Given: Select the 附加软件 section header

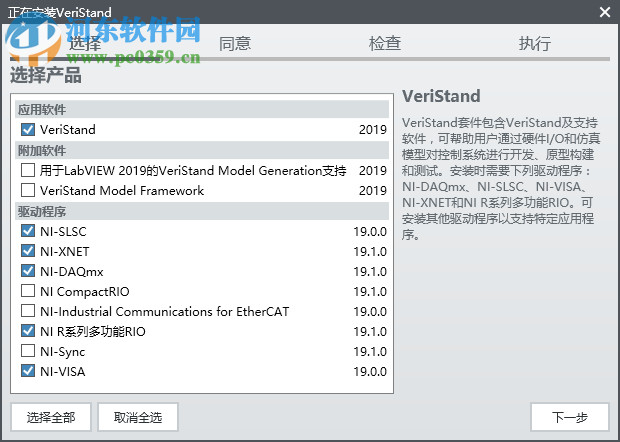Looking at the screenshot, I should pos(202,150).
